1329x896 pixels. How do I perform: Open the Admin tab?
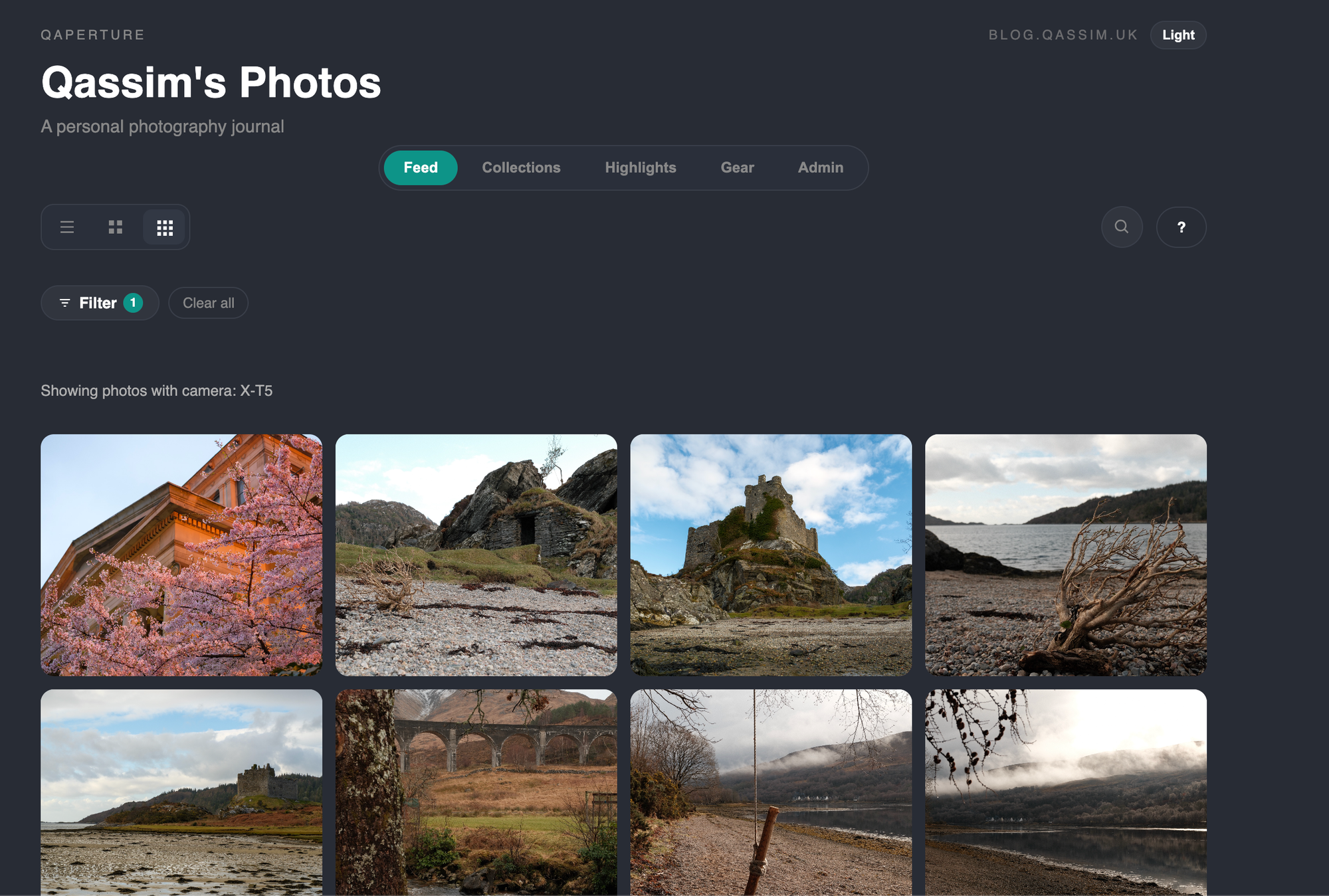[x=820, y=167]
